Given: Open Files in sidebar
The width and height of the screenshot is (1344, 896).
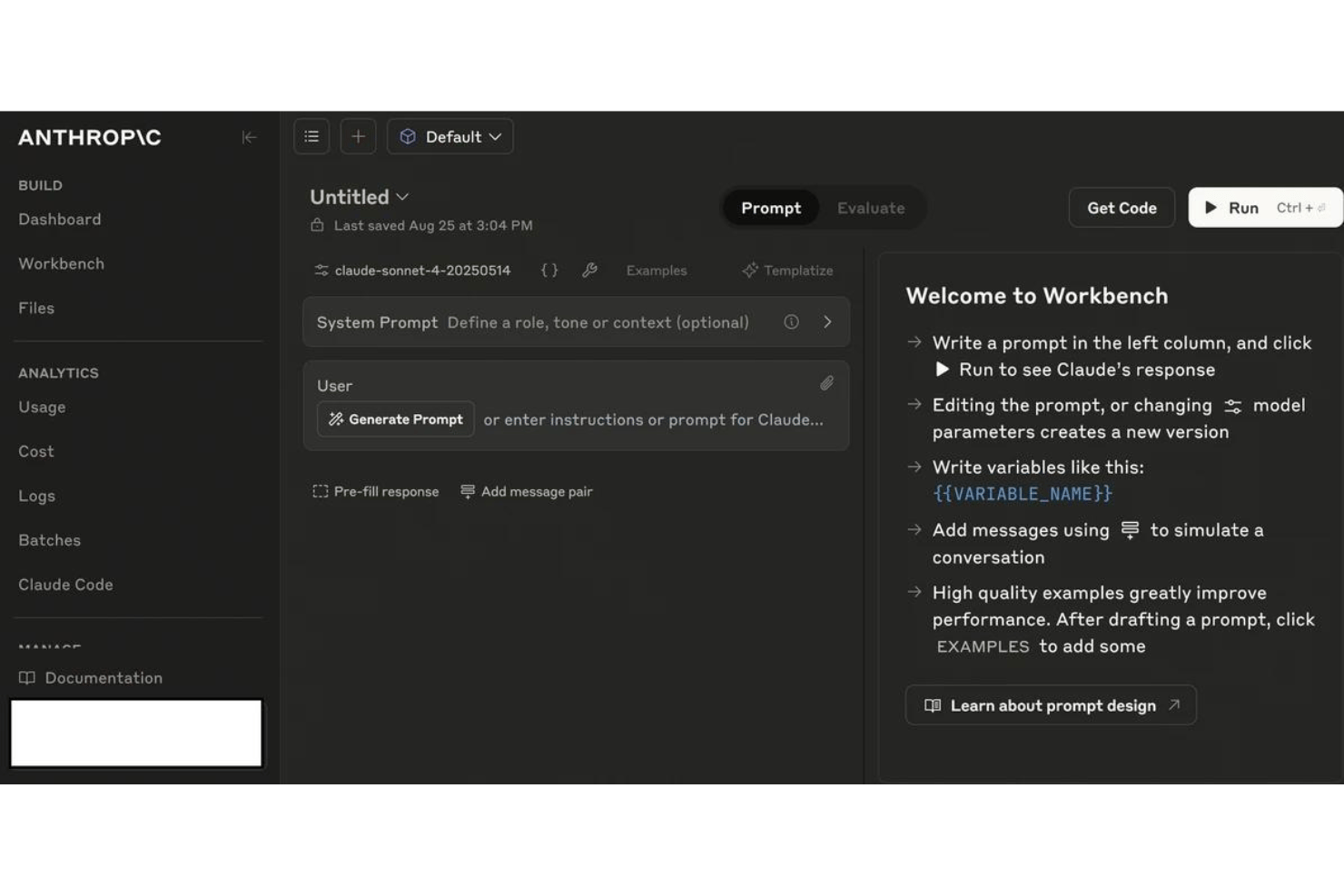Looking at the screenshot, I should [36, 309].
